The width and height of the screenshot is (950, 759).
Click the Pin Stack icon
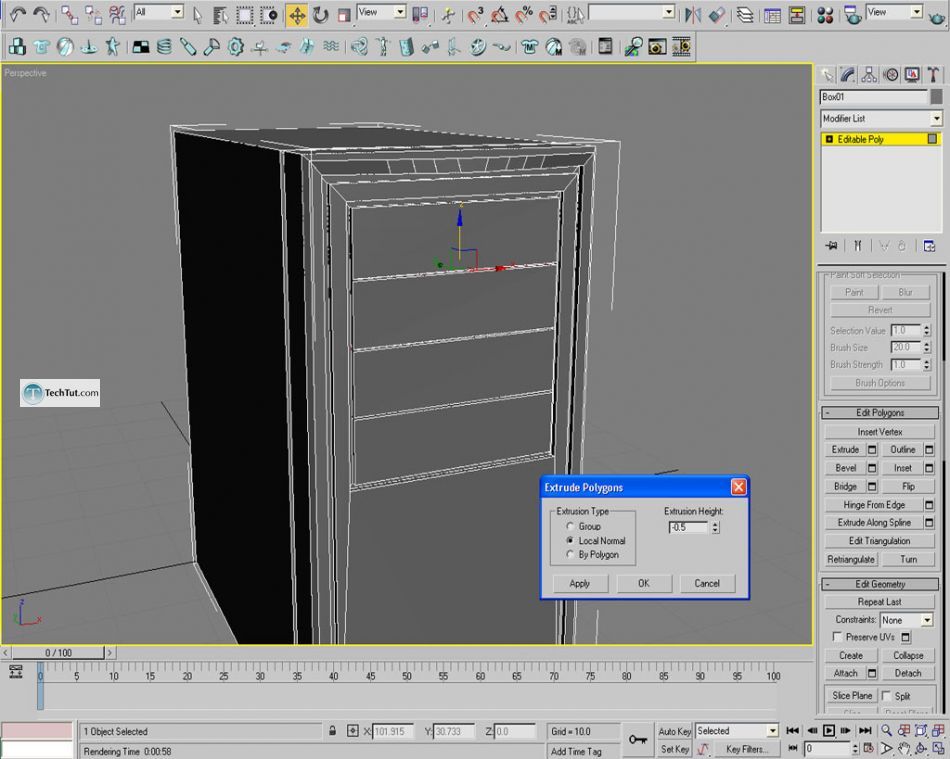pyautogui.click(x=831, y=246)
